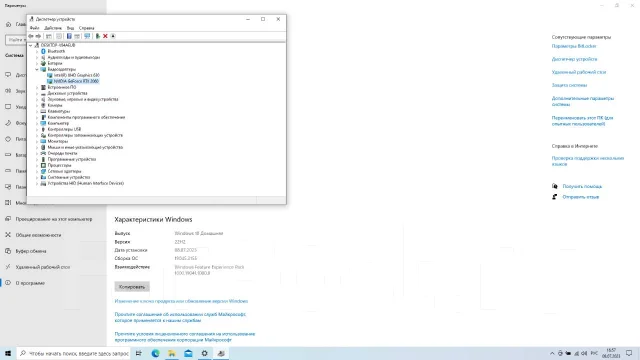
Task: Expand the Контроллеры USB category
Action: 37,129
